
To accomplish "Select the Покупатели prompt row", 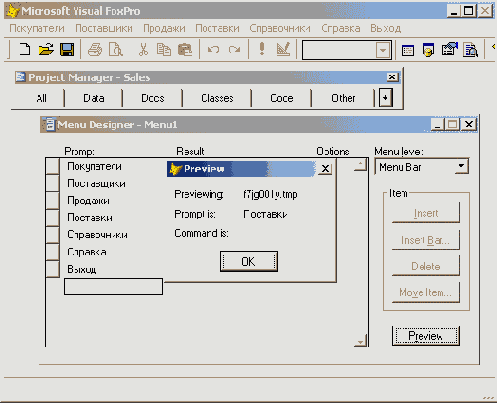I will click(94, 166).
